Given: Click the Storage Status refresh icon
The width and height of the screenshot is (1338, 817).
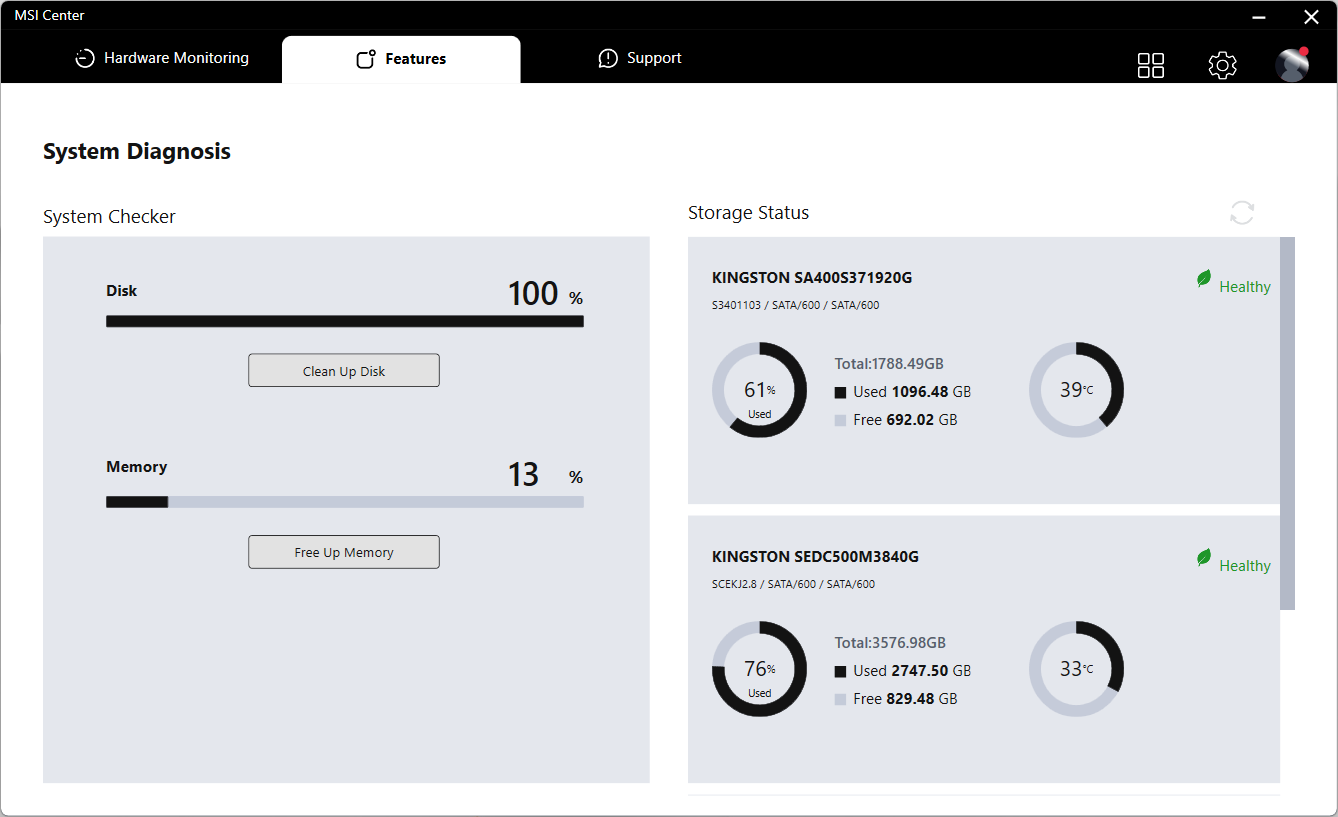Looking at the screenshot, I should pyautogui.click(x=1242, y=212).
